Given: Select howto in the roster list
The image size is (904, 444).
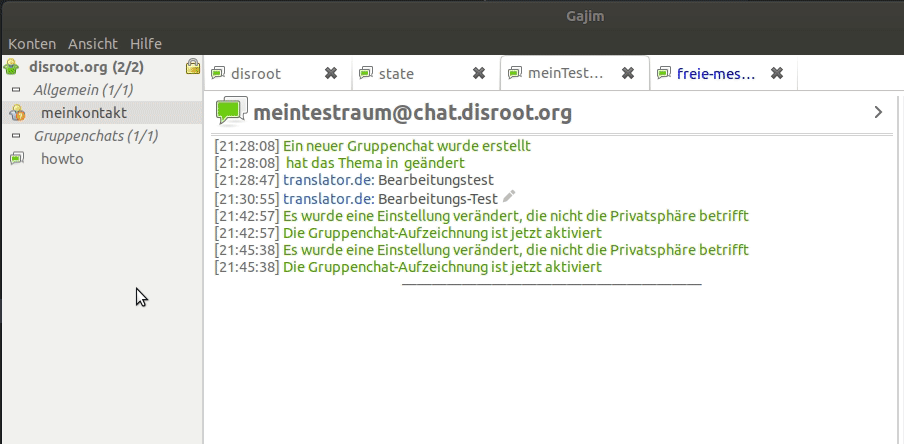Looking at the screenshot, I should click(62, 159).
